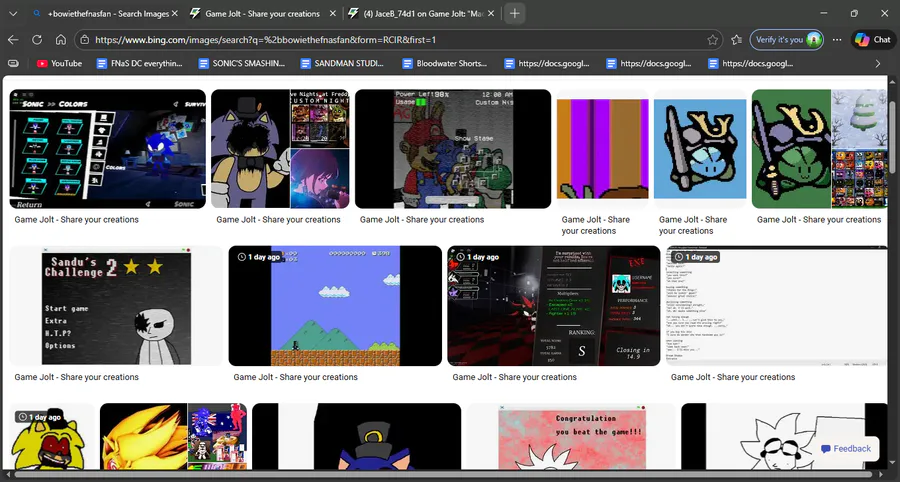The width and height of the screenshot is (900, 482).
Task: Open the top-hat cat character collage thumbnail
Action: click(x=280, y=149)
